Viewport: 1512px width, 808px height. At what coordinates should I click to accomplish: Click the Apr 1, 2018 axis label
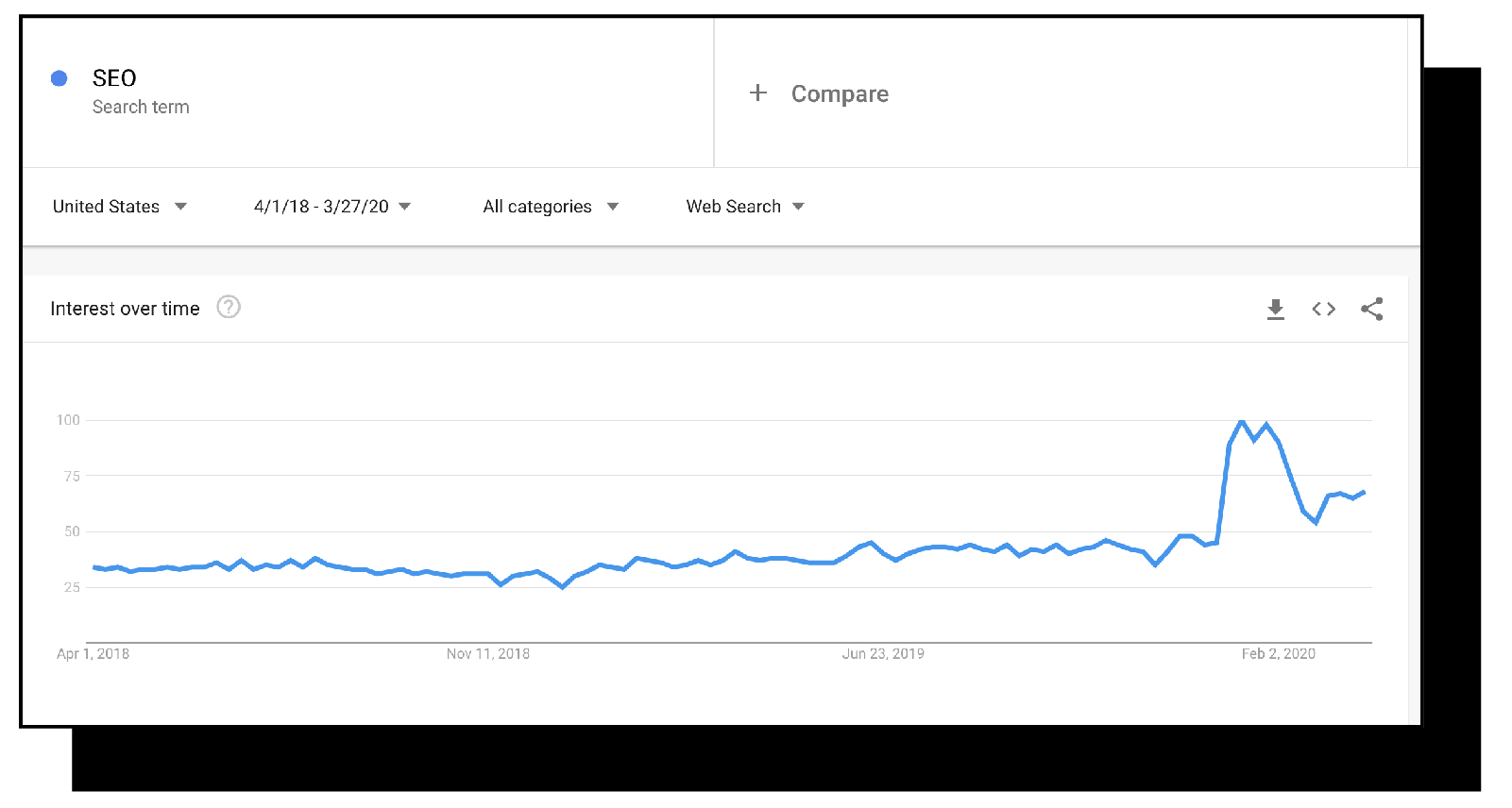point(93,653)
